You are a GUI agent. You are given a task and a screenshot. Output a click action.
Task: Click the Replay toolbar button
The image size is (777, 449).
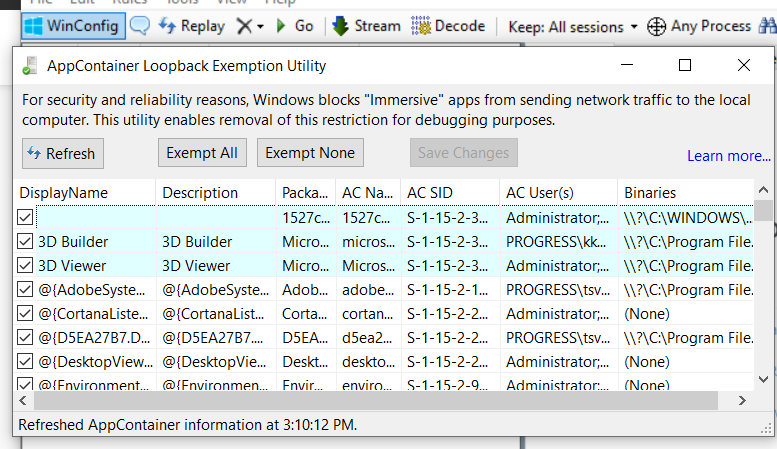(192, 26)
